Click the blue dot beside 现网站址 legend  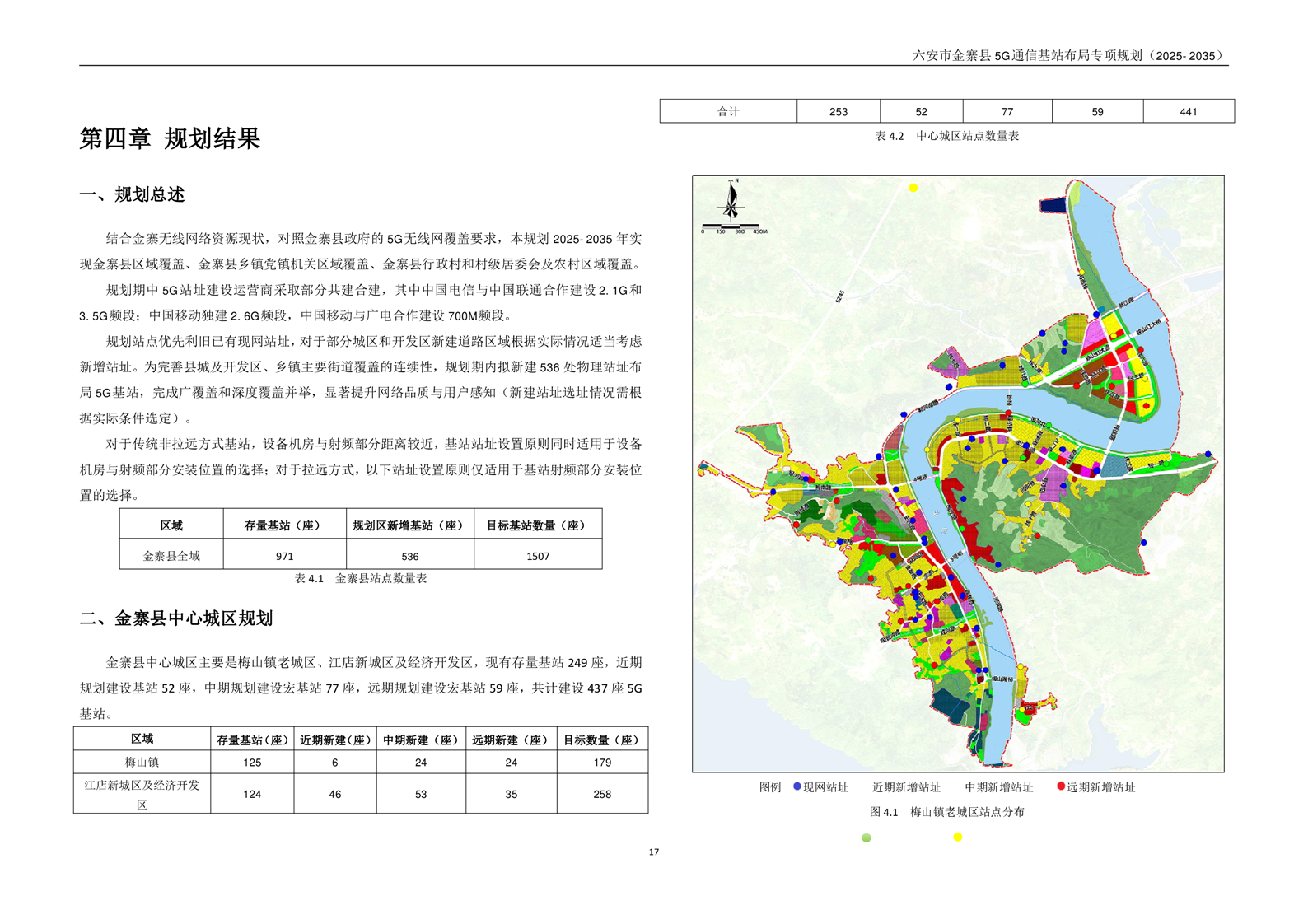point(796,786)
